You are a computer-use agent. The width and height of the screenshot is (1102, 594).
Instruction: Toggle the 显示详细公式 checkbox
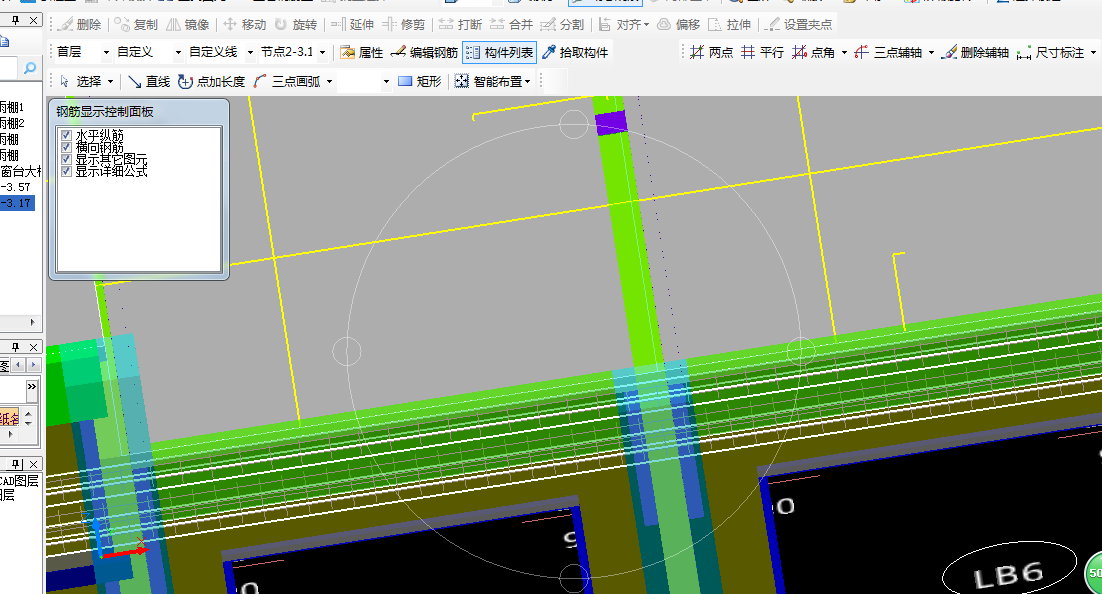[x=67, y=171]
